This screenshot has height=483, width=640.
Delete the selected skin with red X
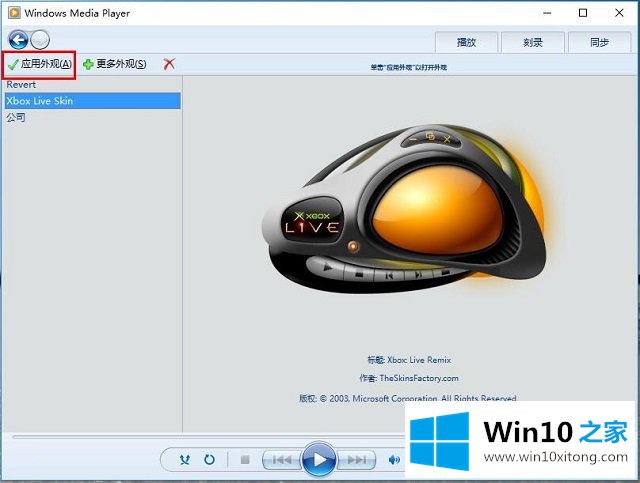coord(169,64)
